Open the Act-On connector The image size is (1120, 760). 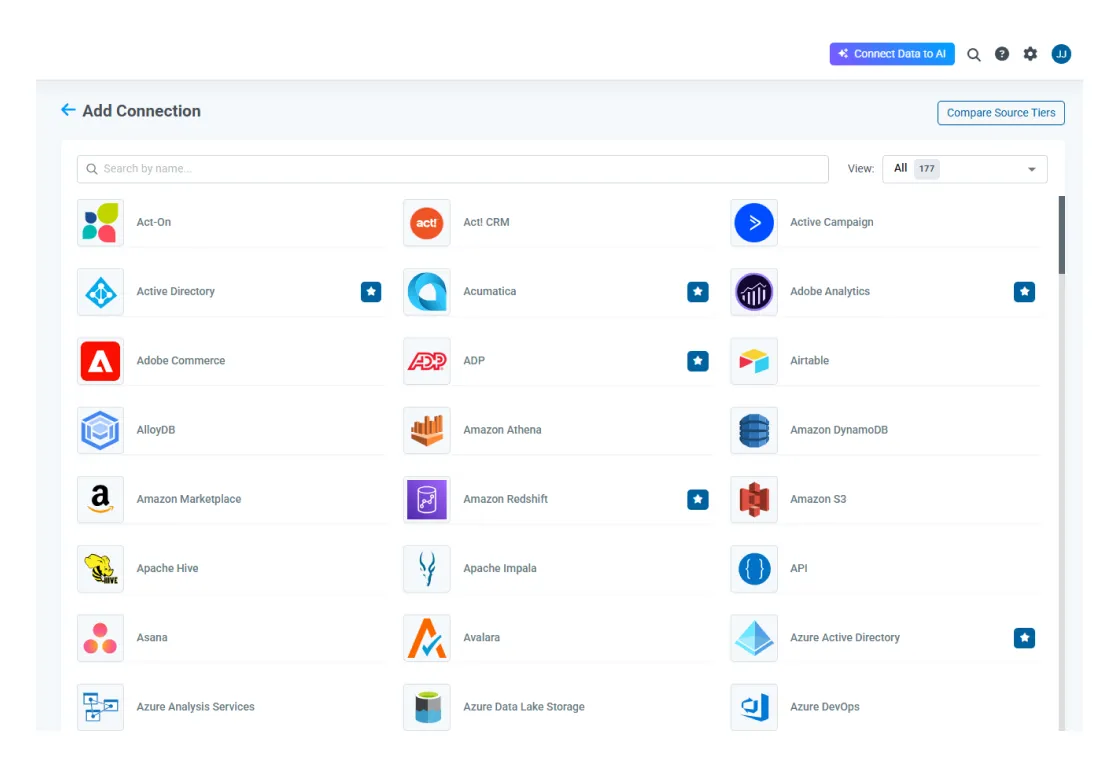pyautogui.click(x=154, y=222)
